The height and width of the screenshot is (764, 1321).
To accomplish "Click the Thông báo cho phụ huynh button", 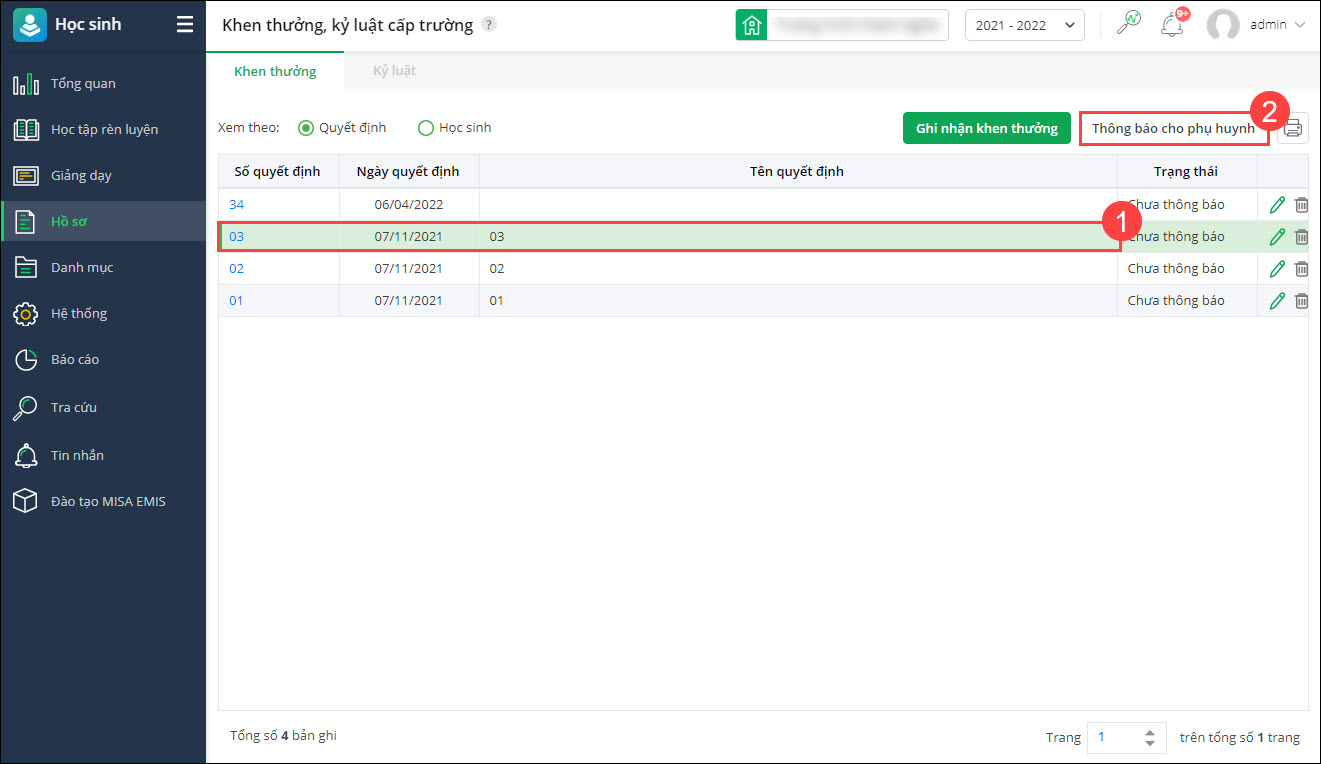I will (x=1173, y=128).
